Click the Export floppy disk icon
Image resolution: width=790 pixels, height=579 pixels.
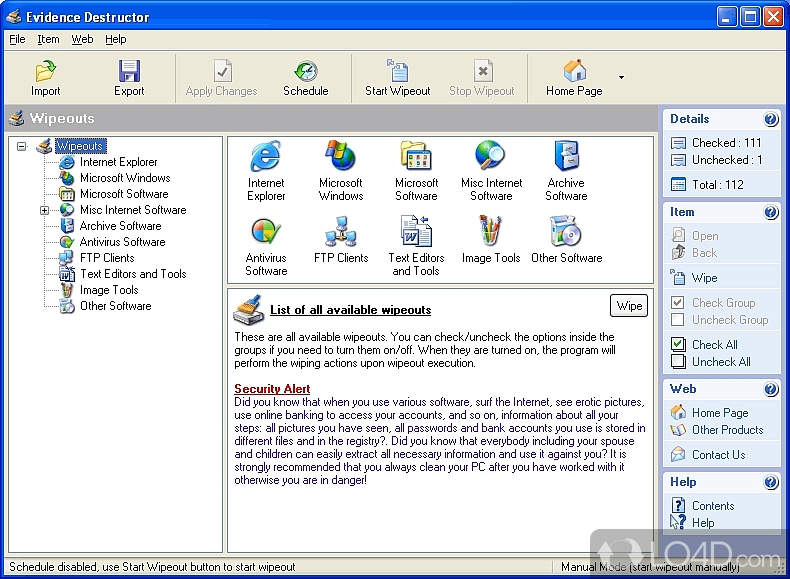coord(129,71)
